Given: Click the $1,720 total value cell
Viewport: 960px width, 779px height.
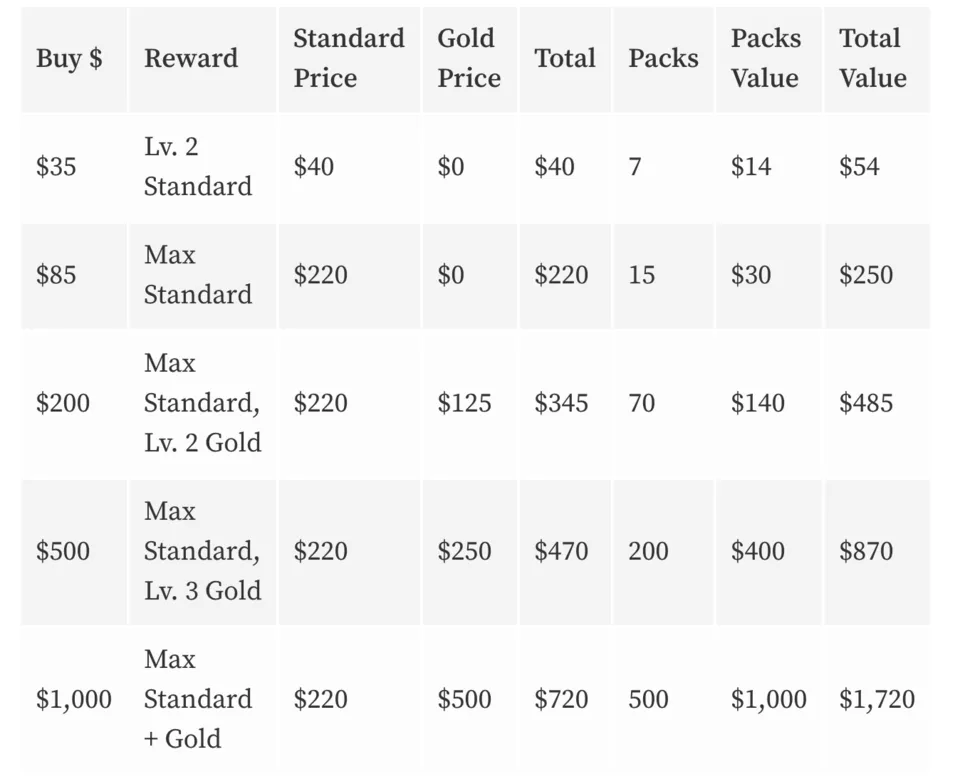Looking at the screenshot, I should [x=876, y=699].
